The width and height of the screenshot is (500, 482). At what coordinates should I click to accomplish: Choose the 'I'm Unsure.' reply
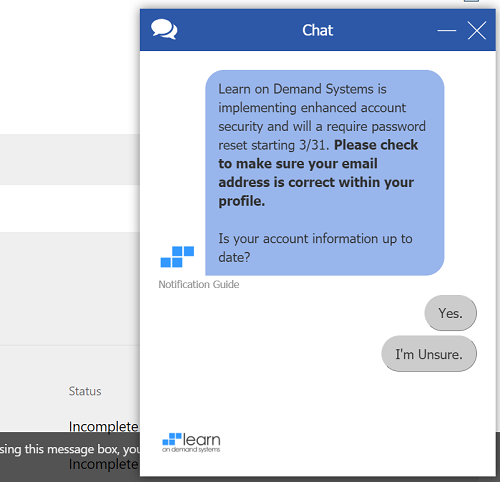pos(429,354)
